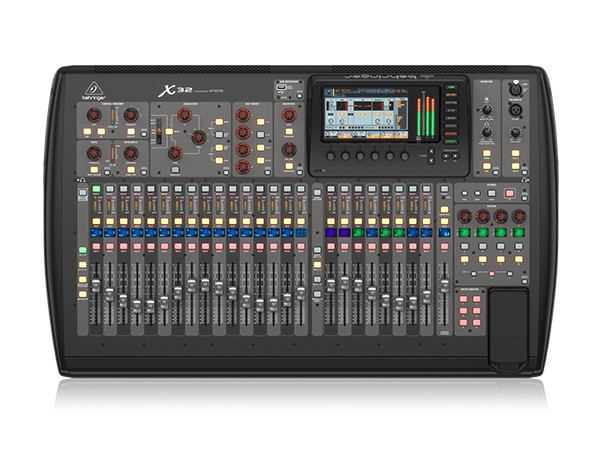Screen dimensions: 600x450
Task: Click the Page Select right arrow
Action: [455, 156]
